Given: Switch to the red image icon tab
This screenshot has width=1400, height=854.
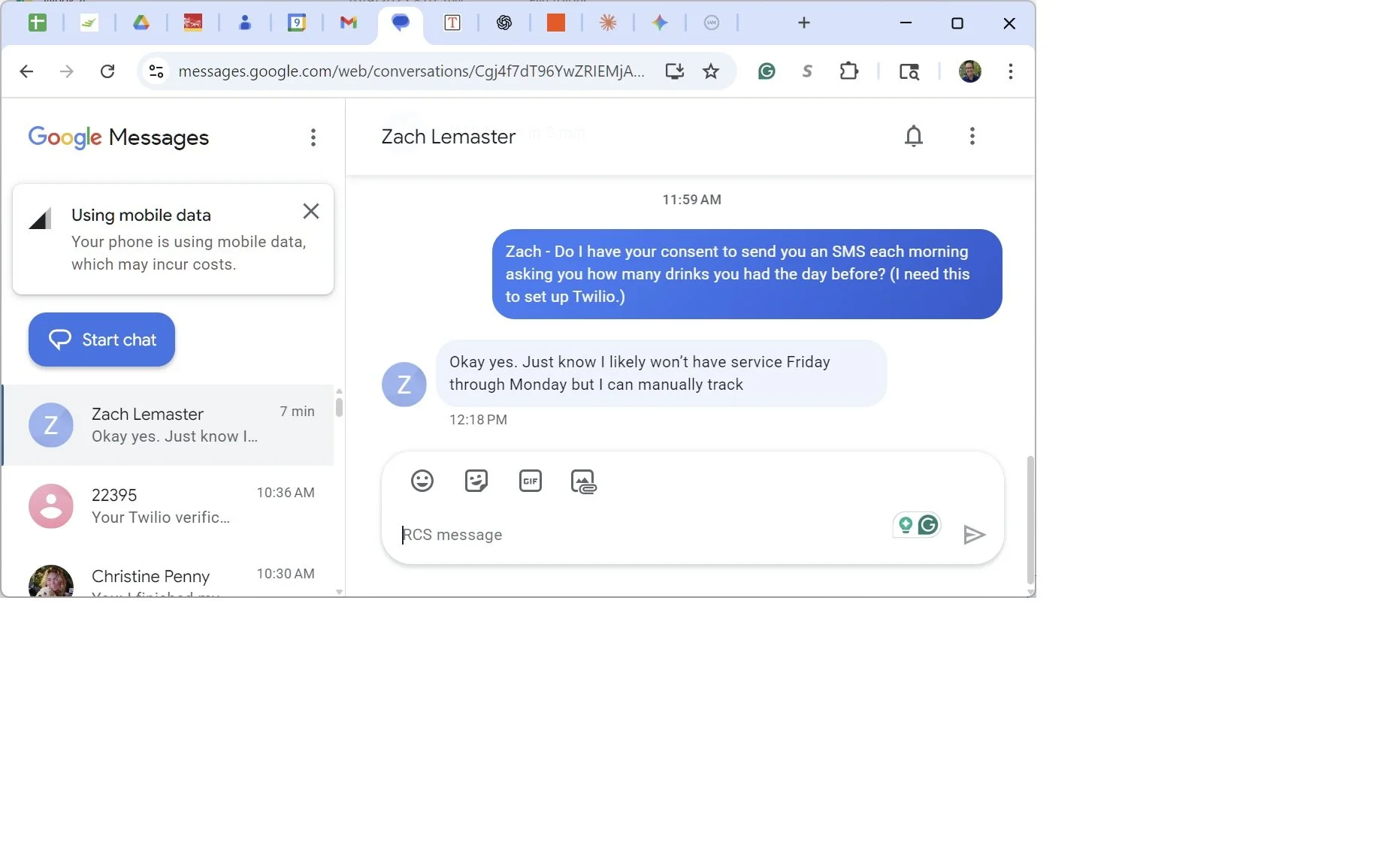Looking at the screenshot, I should pyautogui.click(x=193, y=23).
